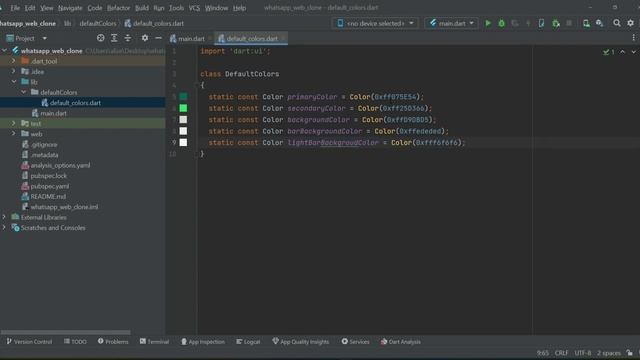Open Search Everywhere magnifier icon
Viewport: 640px width, 360px height.
tap(617, 24)
